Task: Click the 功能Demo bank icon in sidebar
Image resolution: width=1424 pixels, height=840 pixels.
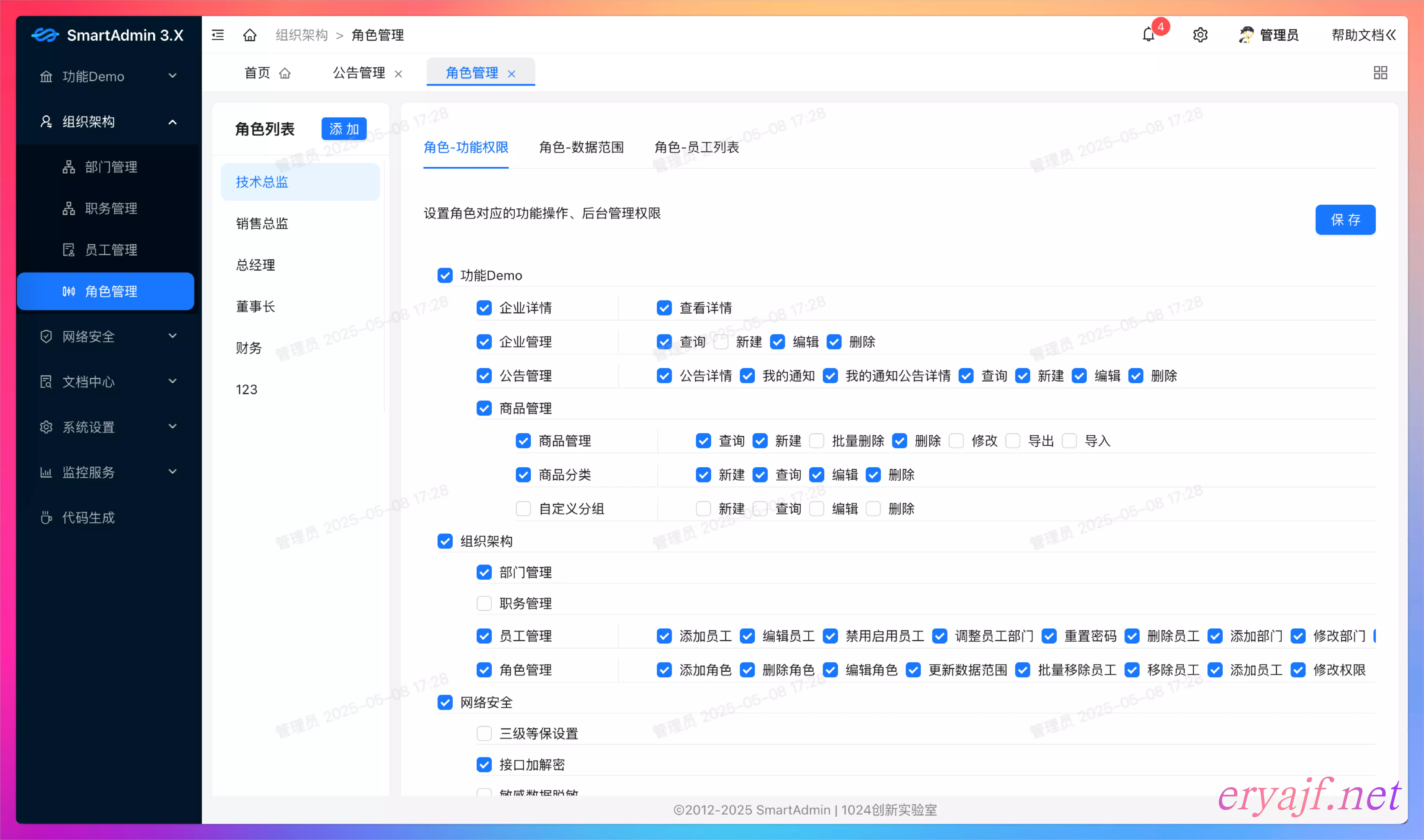Action: click(x=46, y=76)
